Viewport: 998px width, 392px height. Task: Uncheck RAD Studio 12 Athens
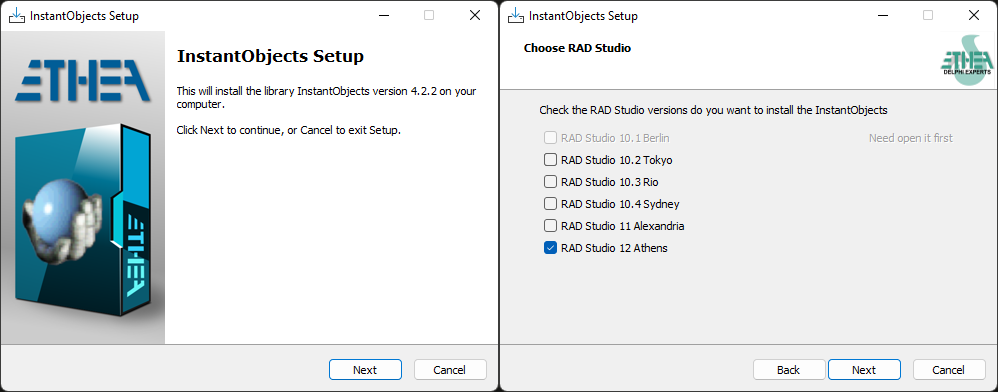tap(551, 248)
